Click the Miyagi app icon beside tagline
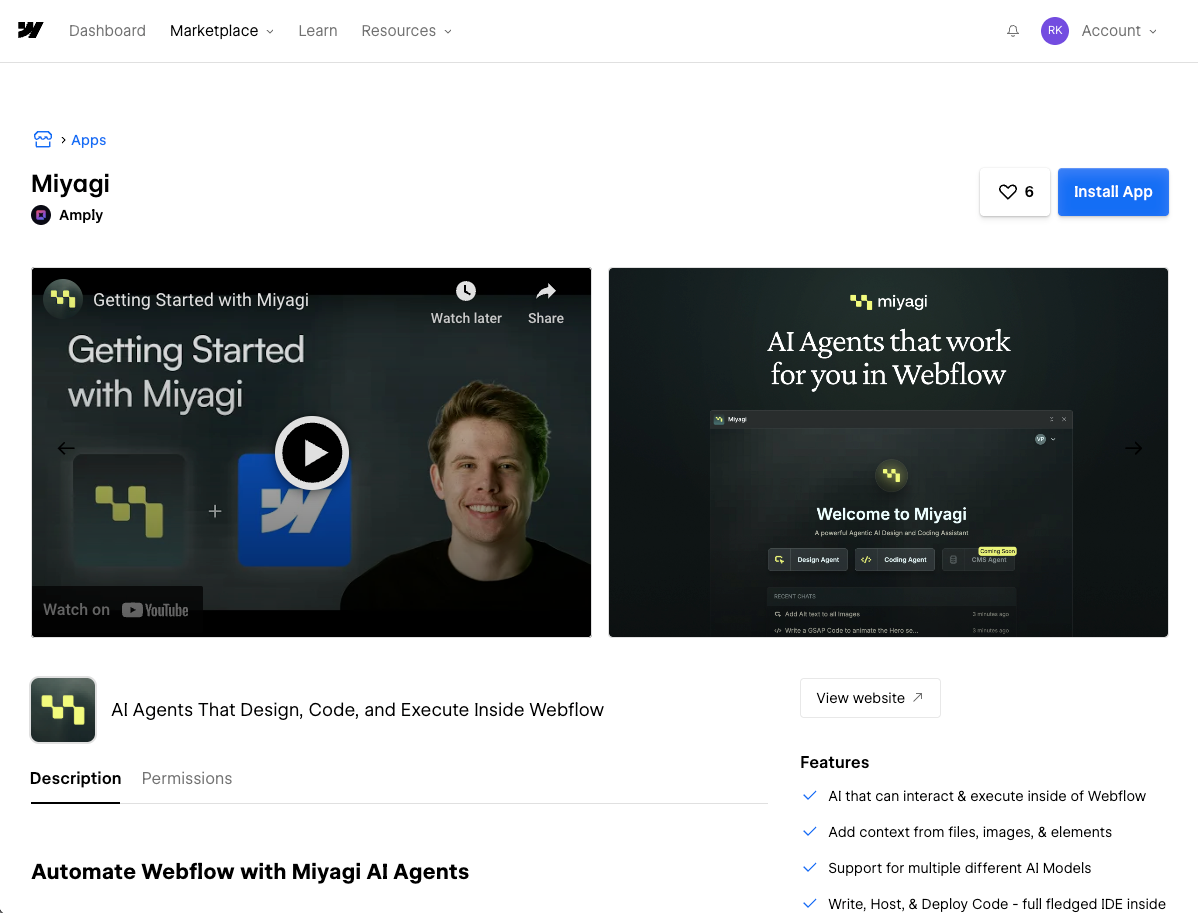The height and width of the screenshot is (913, 1198). (63, 710)
